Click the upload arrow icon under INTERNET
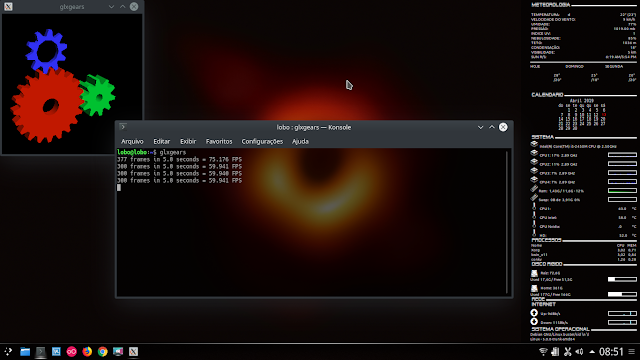 coord(534,313)
